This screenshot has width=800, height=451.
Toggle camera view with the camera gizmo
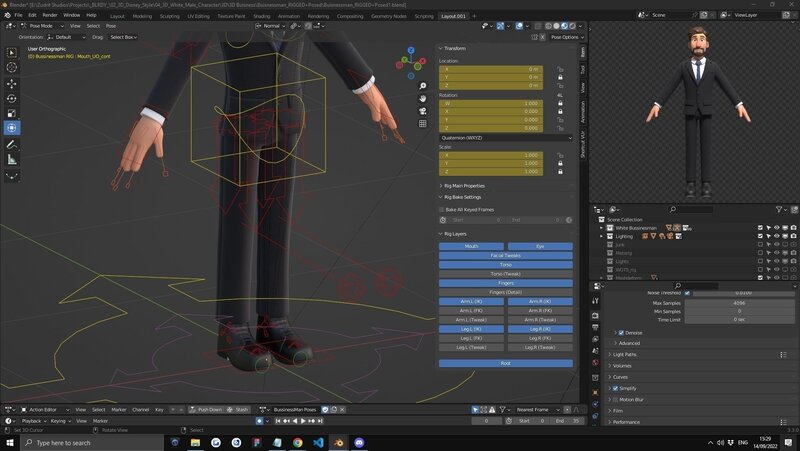[x=424, y=111]
